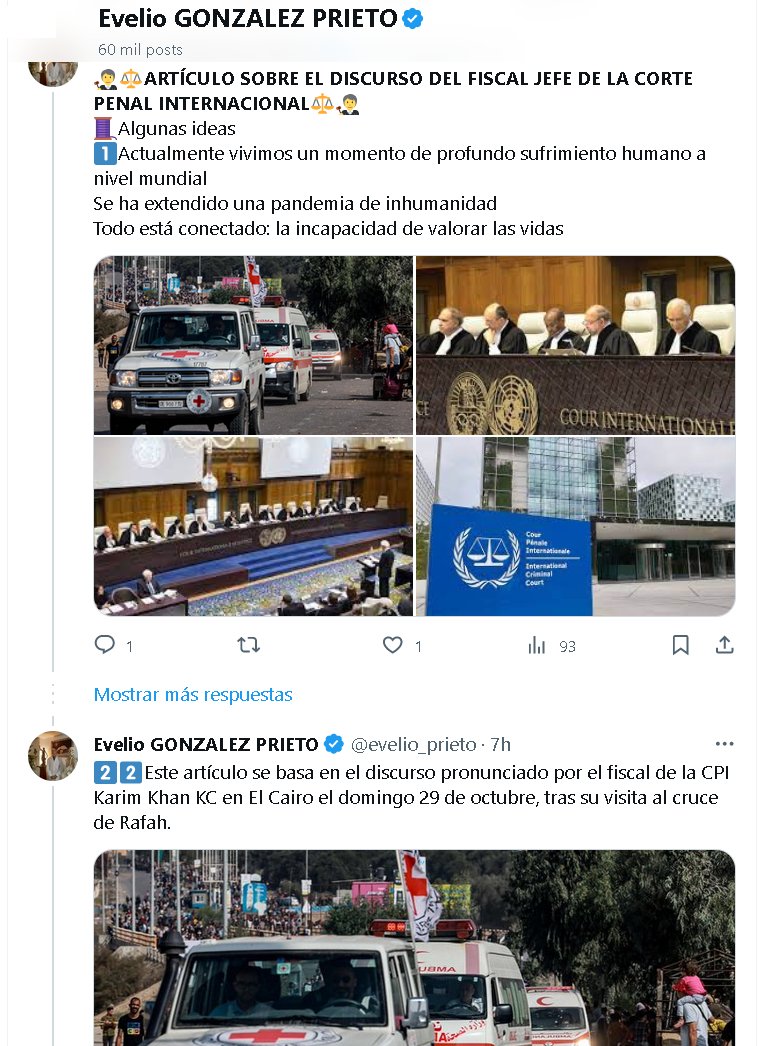Viewport: 768px width, 1046px height.
Task: Click the verified badge beside header name
Action: [x=413, y=19]
